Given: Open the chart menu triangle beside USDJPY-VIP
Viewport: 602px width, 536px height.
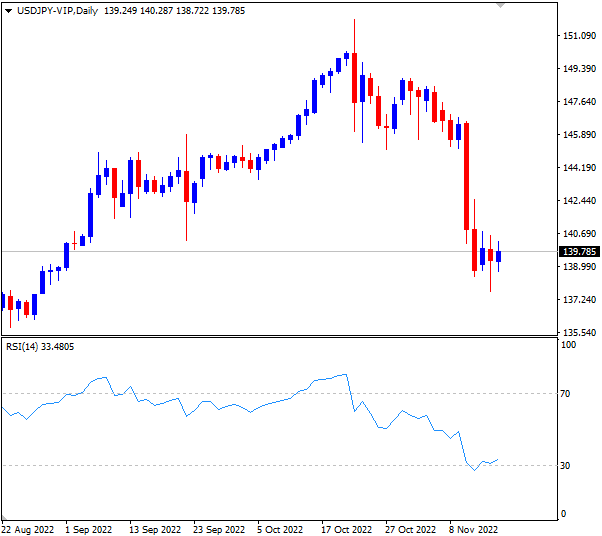Looking at the screenshot, I should [8, 11].
